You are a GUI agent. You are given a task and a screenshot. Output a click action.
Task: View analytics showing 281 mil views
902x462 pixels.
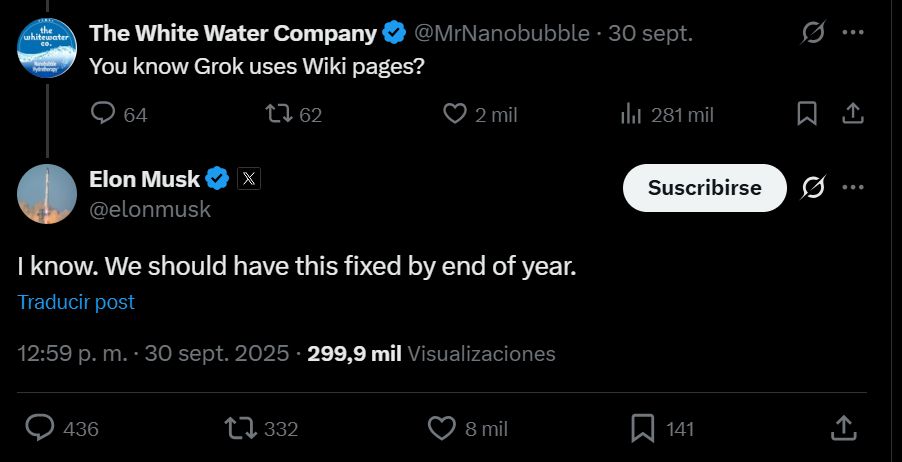coord(631,114)
